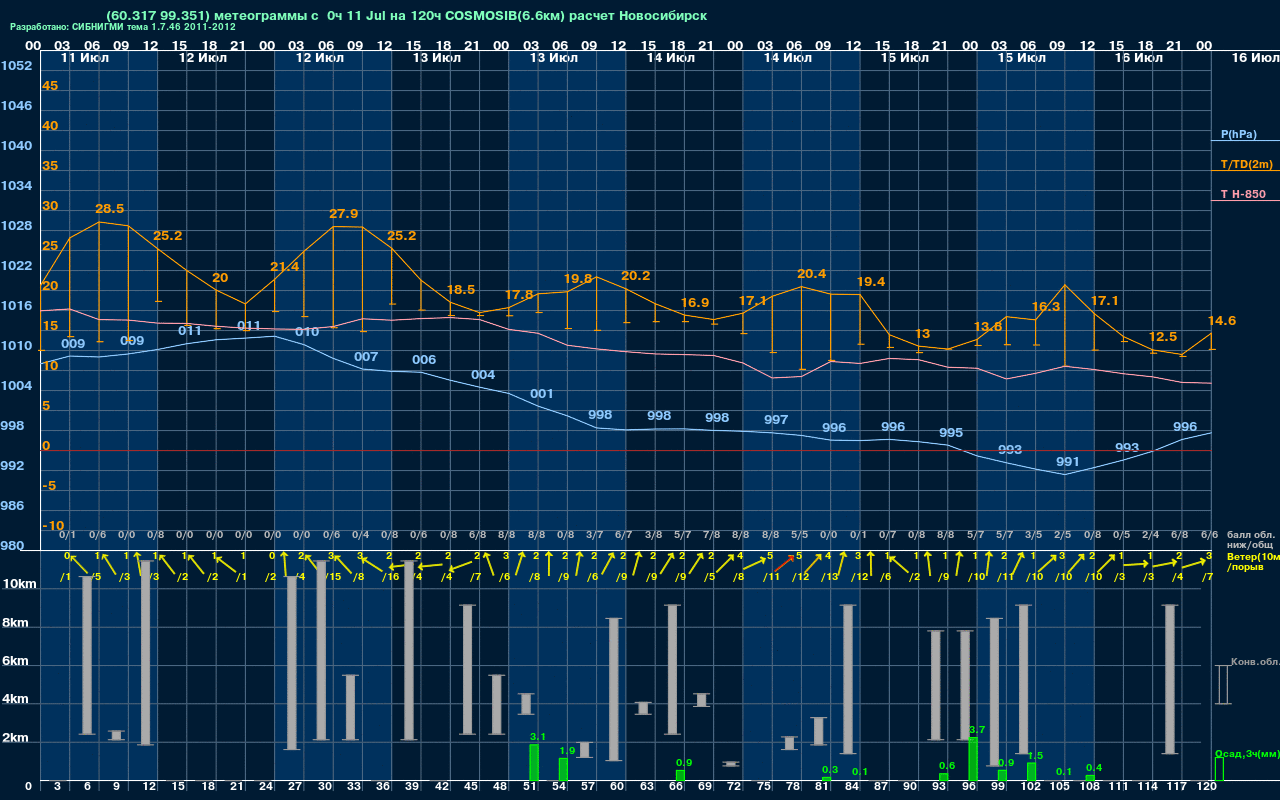The width and height of the screenshot is (1280, 800).
Task: Select the T H-850 legend label
Action: (1243, 194)
